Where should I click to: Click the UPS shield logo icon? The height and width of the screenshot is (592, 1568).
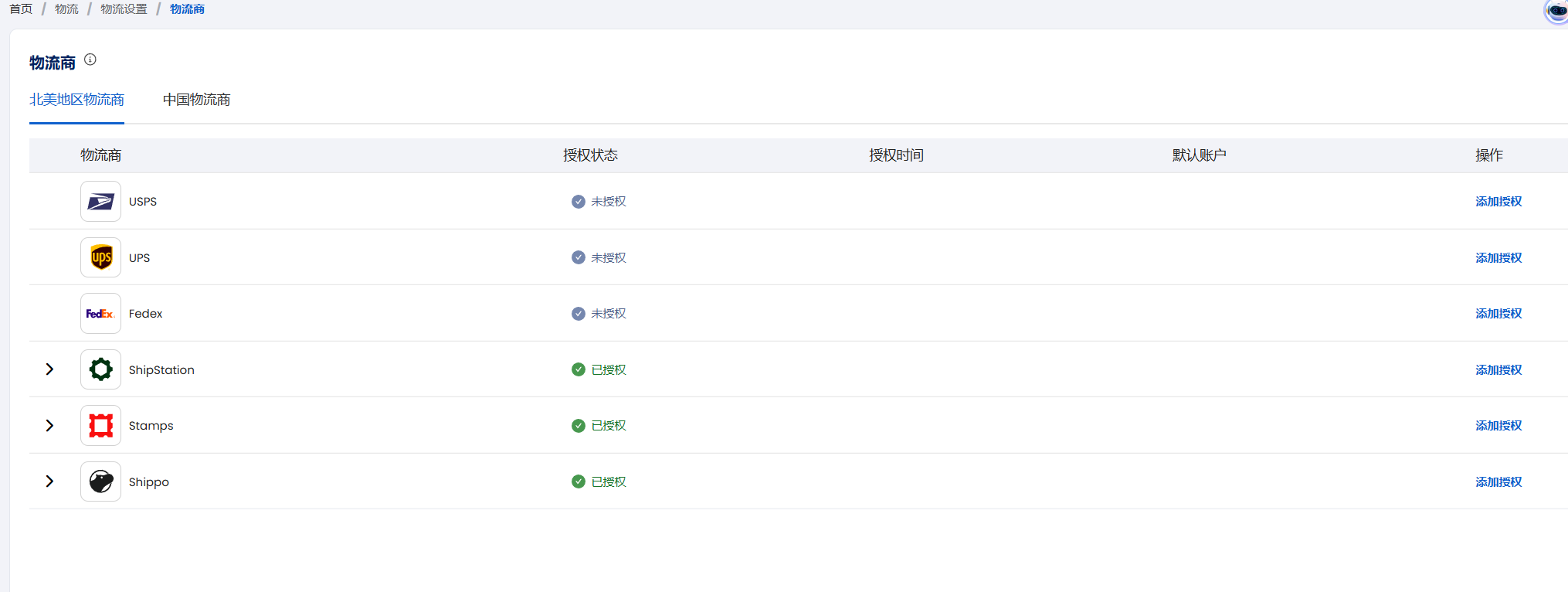point(100,257)
